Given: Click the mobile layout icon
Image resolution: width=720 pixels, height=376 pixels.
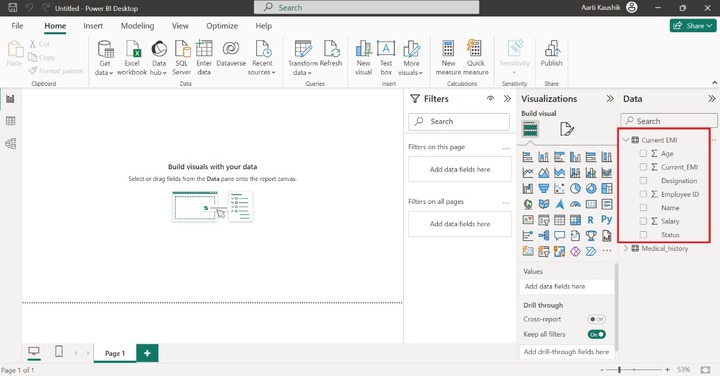Looking at the screenshot, I should (x=59, y=352).
